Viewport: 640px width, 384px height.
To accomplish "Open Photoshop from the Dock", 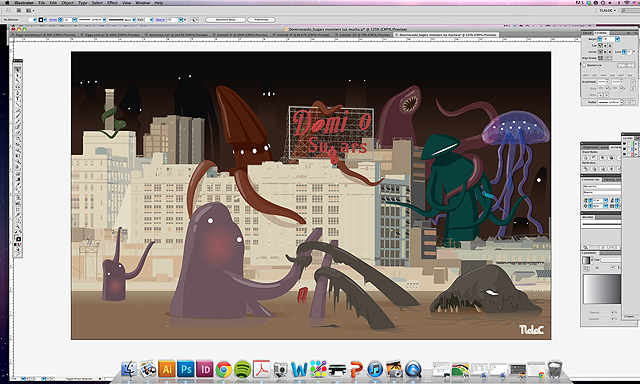I will click(x=186, y=369).
